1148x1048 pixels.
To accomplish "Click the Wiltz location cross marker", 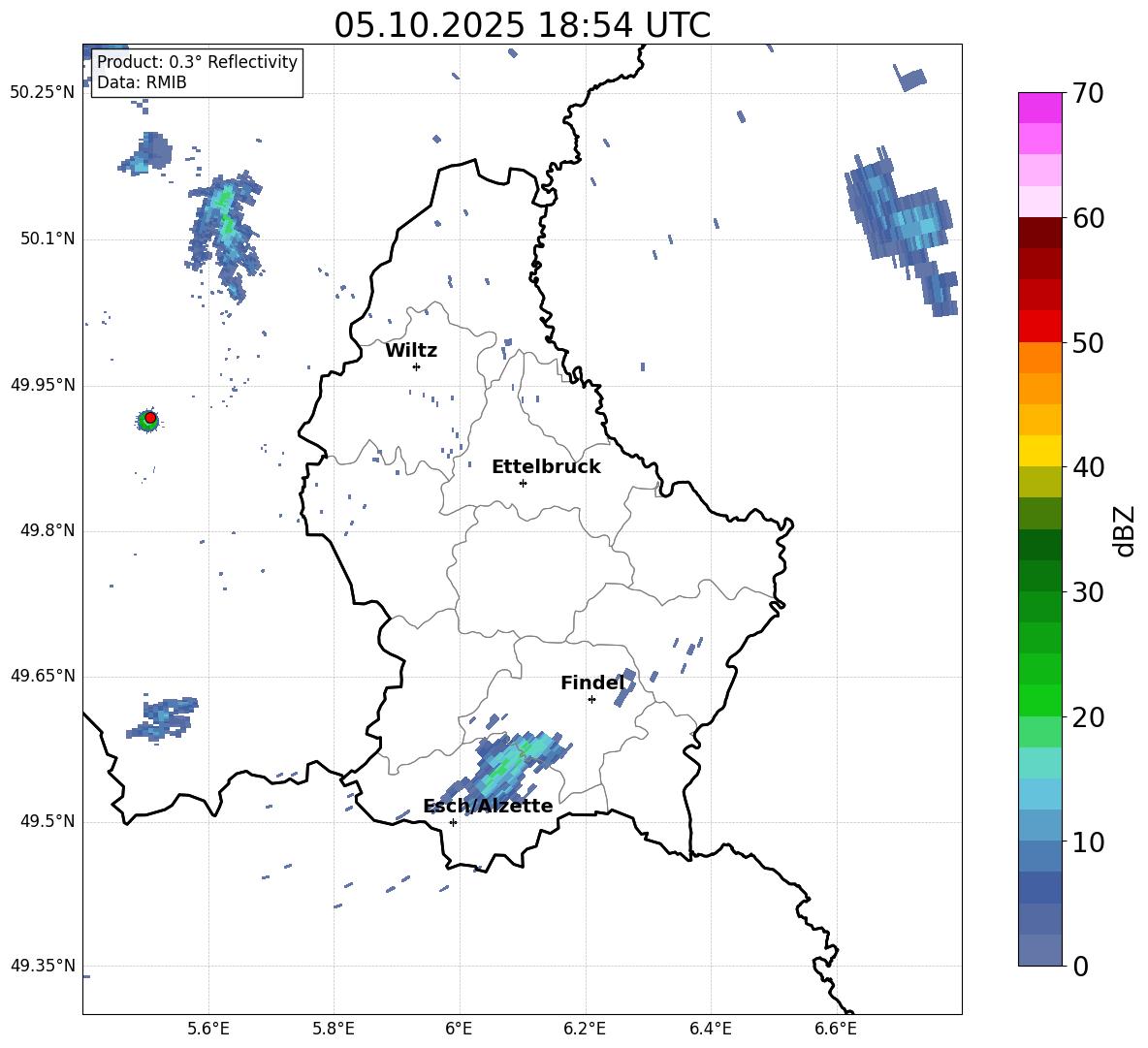I will [x=417, y=366].
